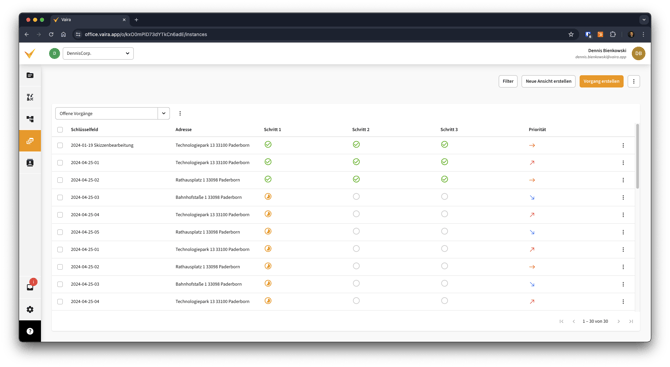The image size is (670, 367).
Task: Select the highlighted orange link icon in sidebar
Action: (x=30, y=141)
